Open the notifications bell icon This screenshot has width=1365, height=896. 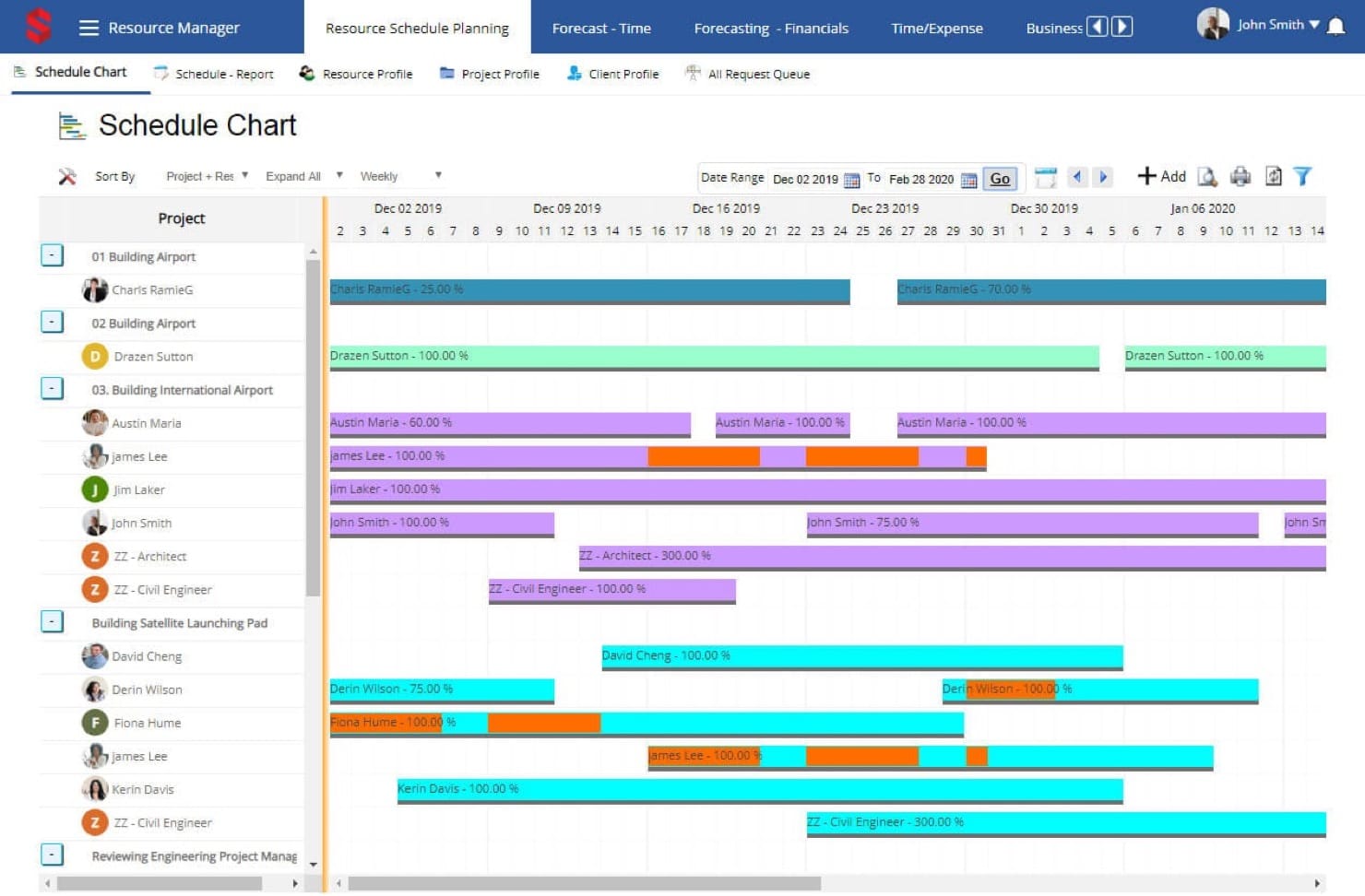pos(1335,26)
